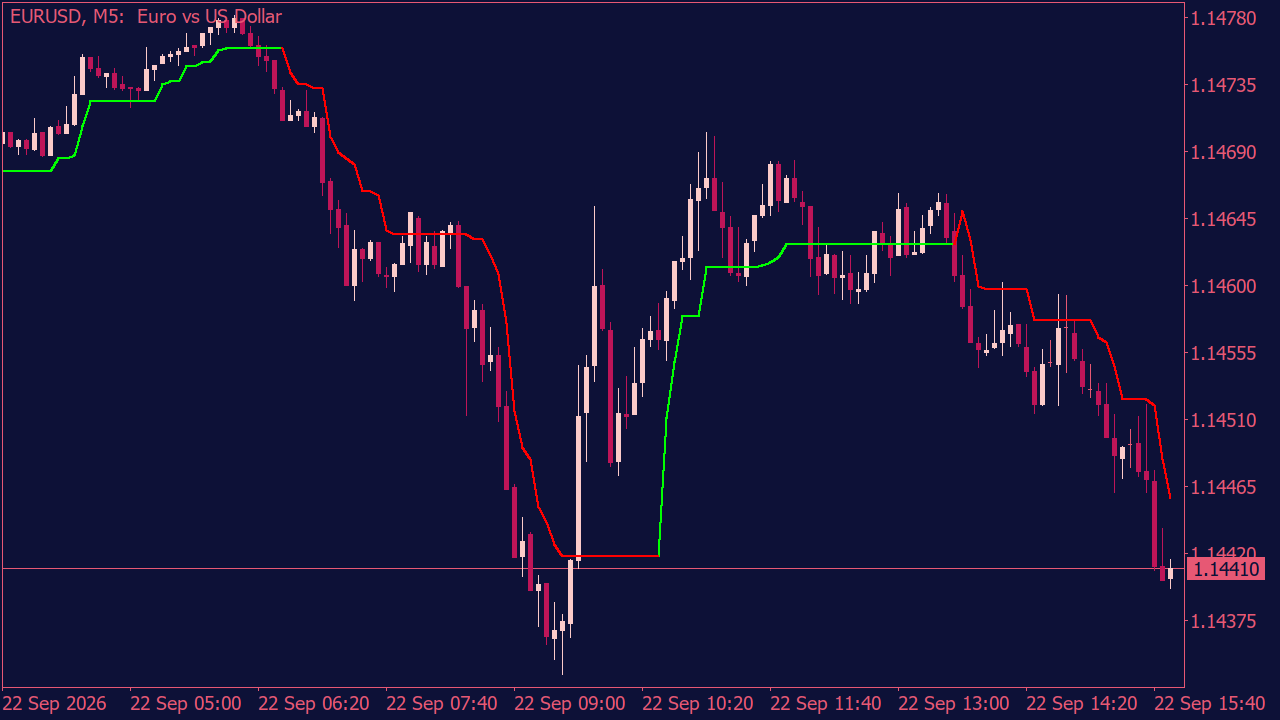Click the 22 Sep 13:00 time label
Image resolution: width=1280 pixels, height=720 pixels.
[x=954, y=703]
